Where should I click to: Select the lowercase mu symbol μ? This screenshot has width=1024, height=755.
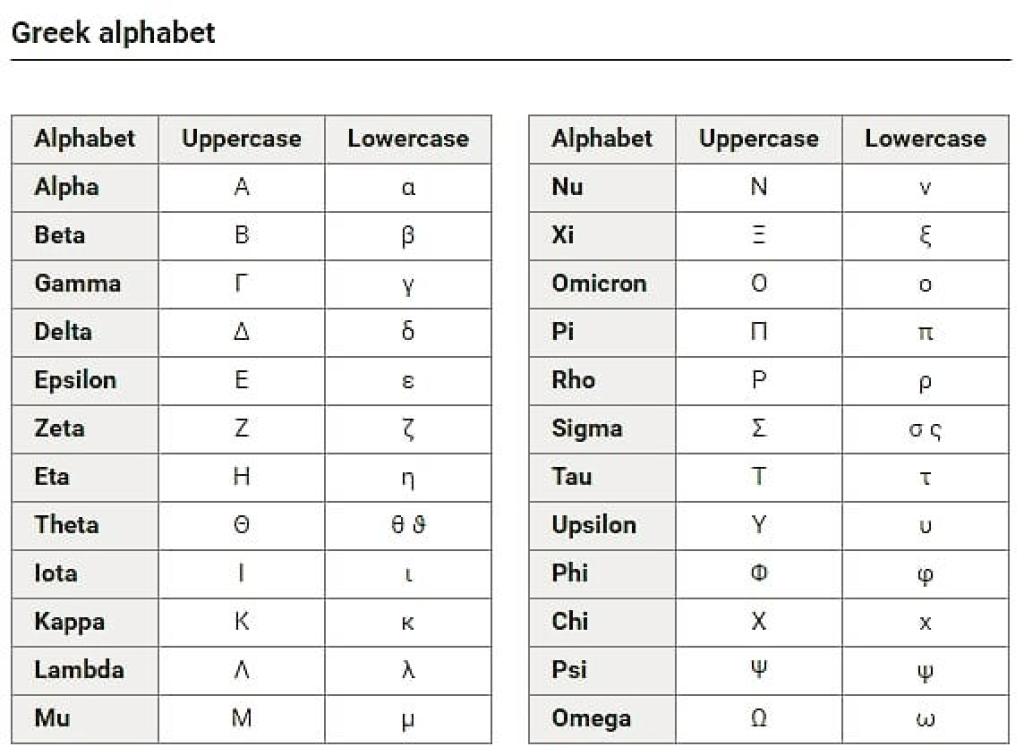click(x=408, y=720)
